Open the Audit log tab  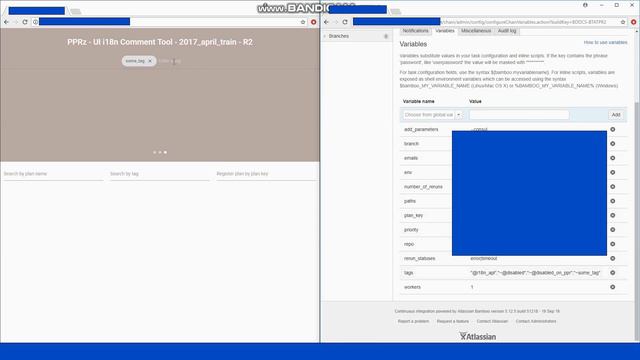point(507,31)
